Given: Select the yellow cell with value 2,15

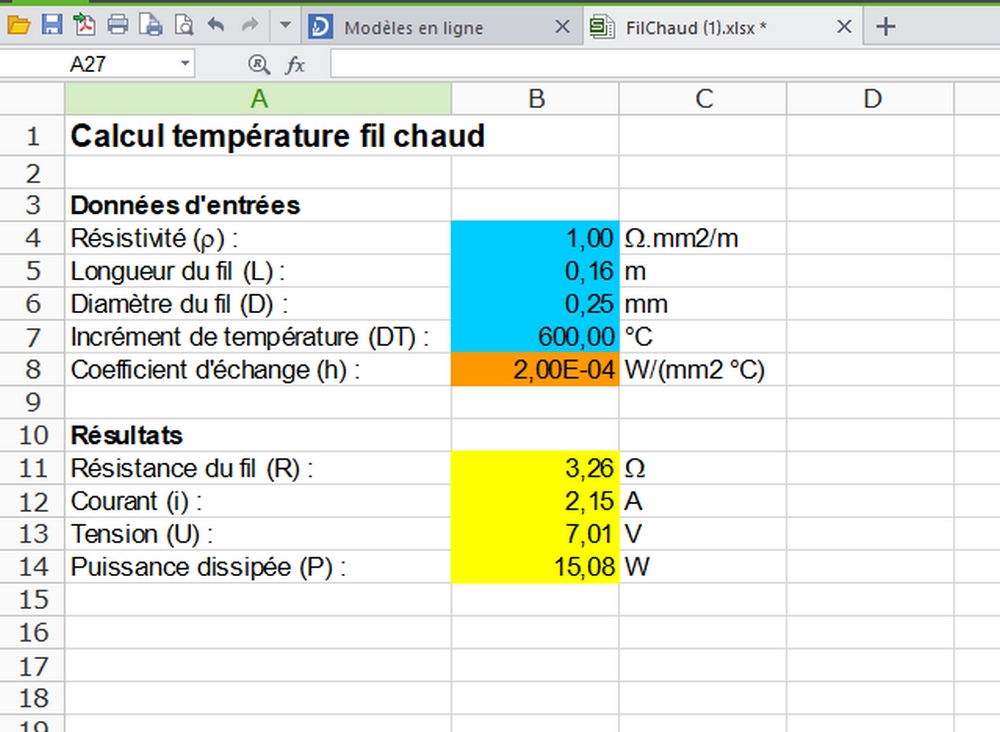Looking at the screenshot, I should click(x=535, y=501).
